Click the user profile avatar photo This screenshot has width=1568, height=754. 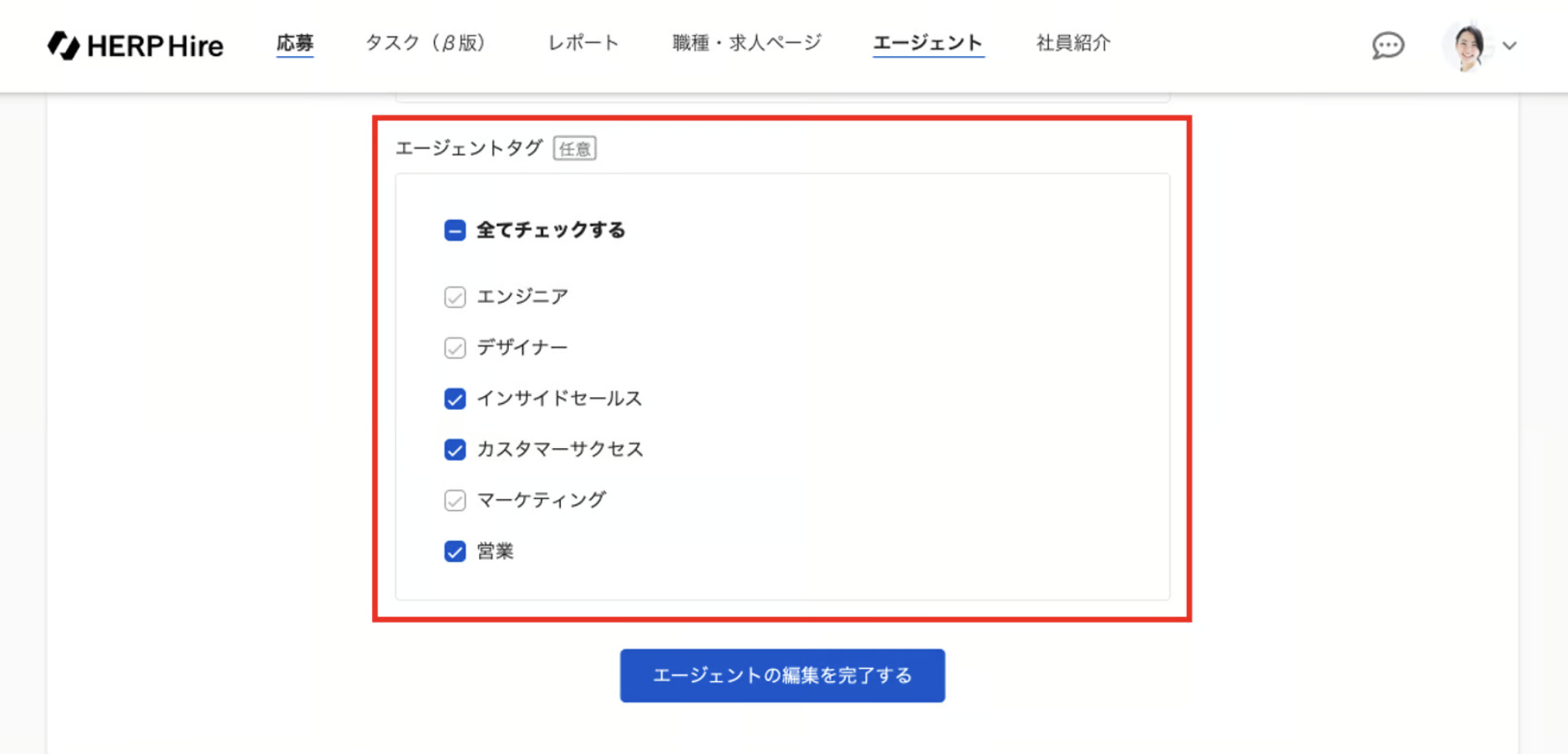(1468, 45)
